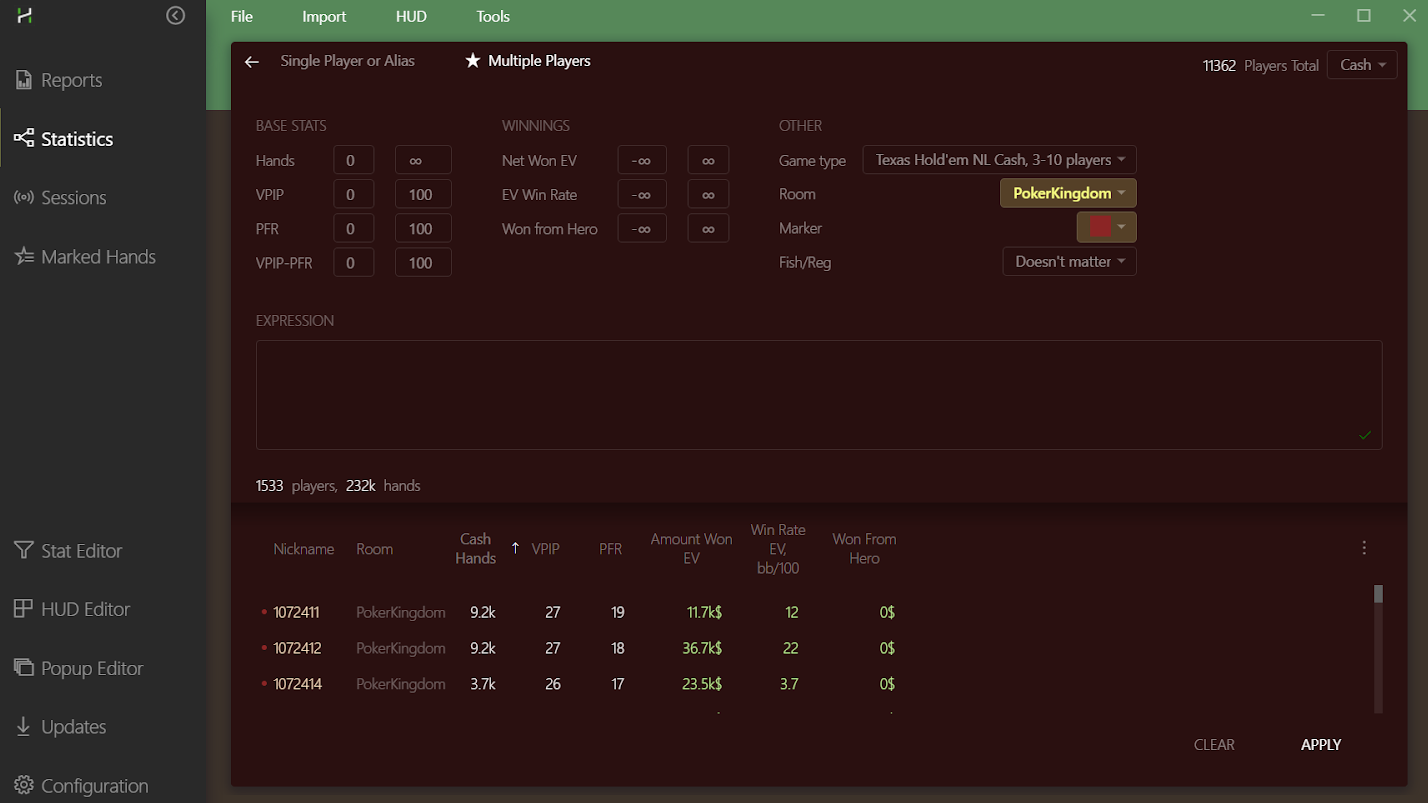Click the EV Win Rate maximum field

pos(708,194)
